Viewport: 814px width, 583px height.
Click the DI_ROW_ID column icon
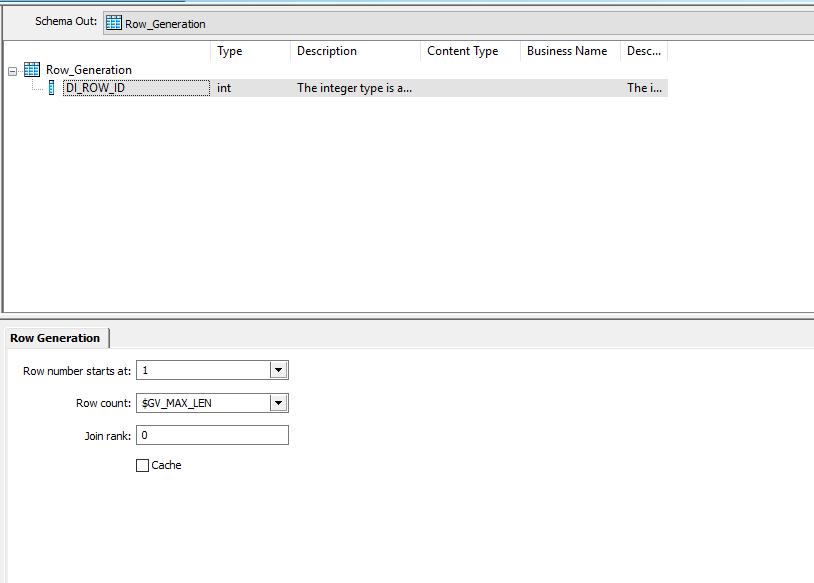[x=51, y=88]
